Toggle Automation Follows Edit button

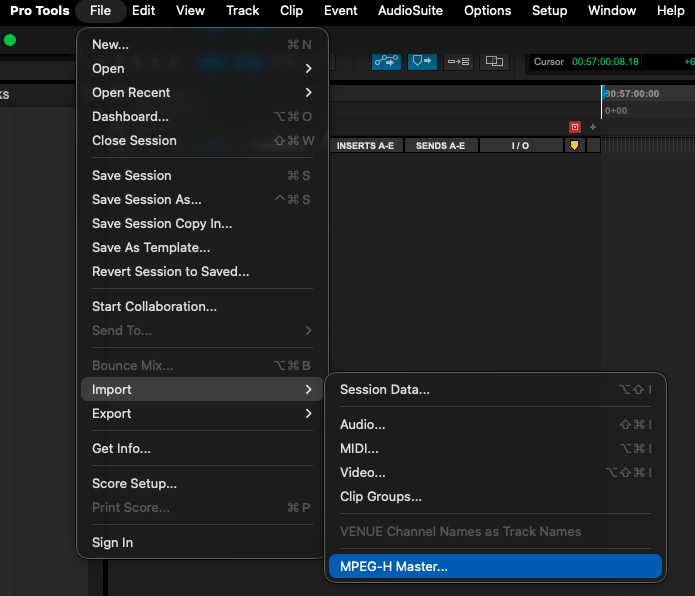click(x=386, y=61)
